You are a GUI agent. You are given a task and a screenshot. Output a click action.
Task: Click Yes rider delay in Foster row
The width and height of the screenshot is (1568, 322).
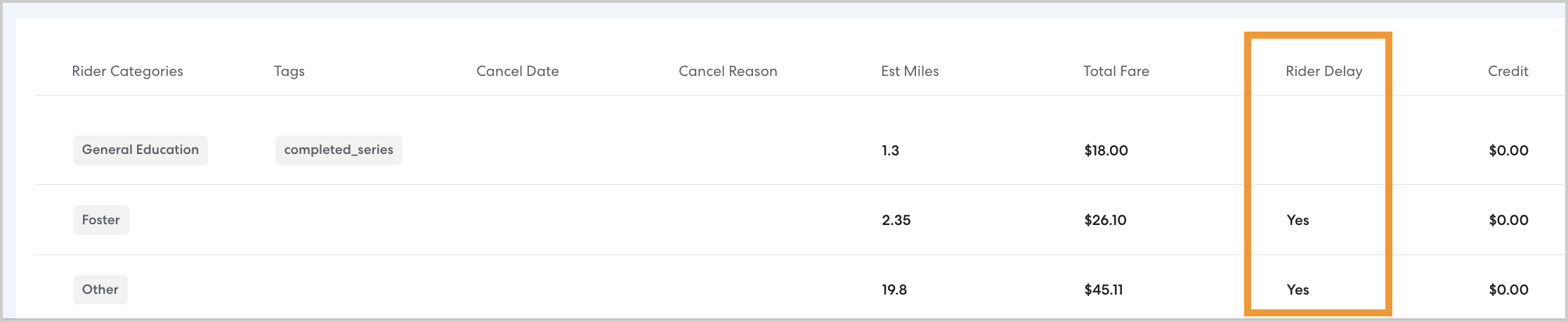coord(1298,220)
